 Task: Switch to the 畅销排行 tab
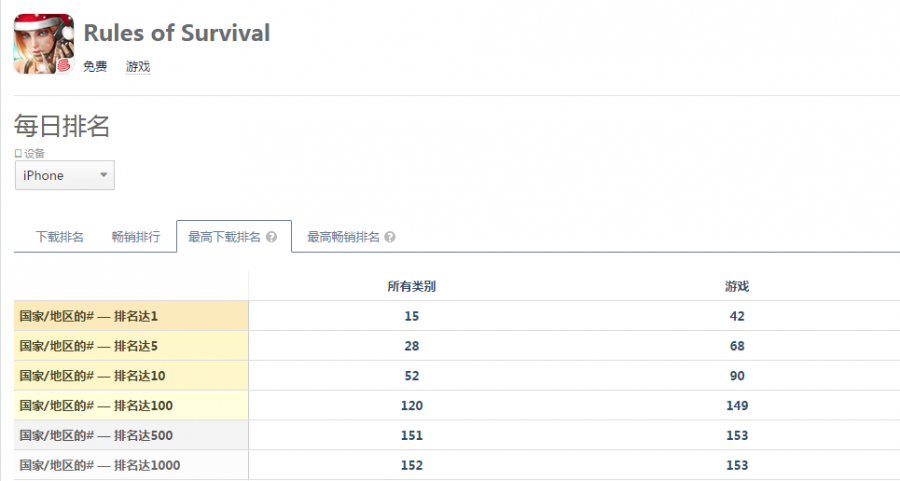click(135, 238)
